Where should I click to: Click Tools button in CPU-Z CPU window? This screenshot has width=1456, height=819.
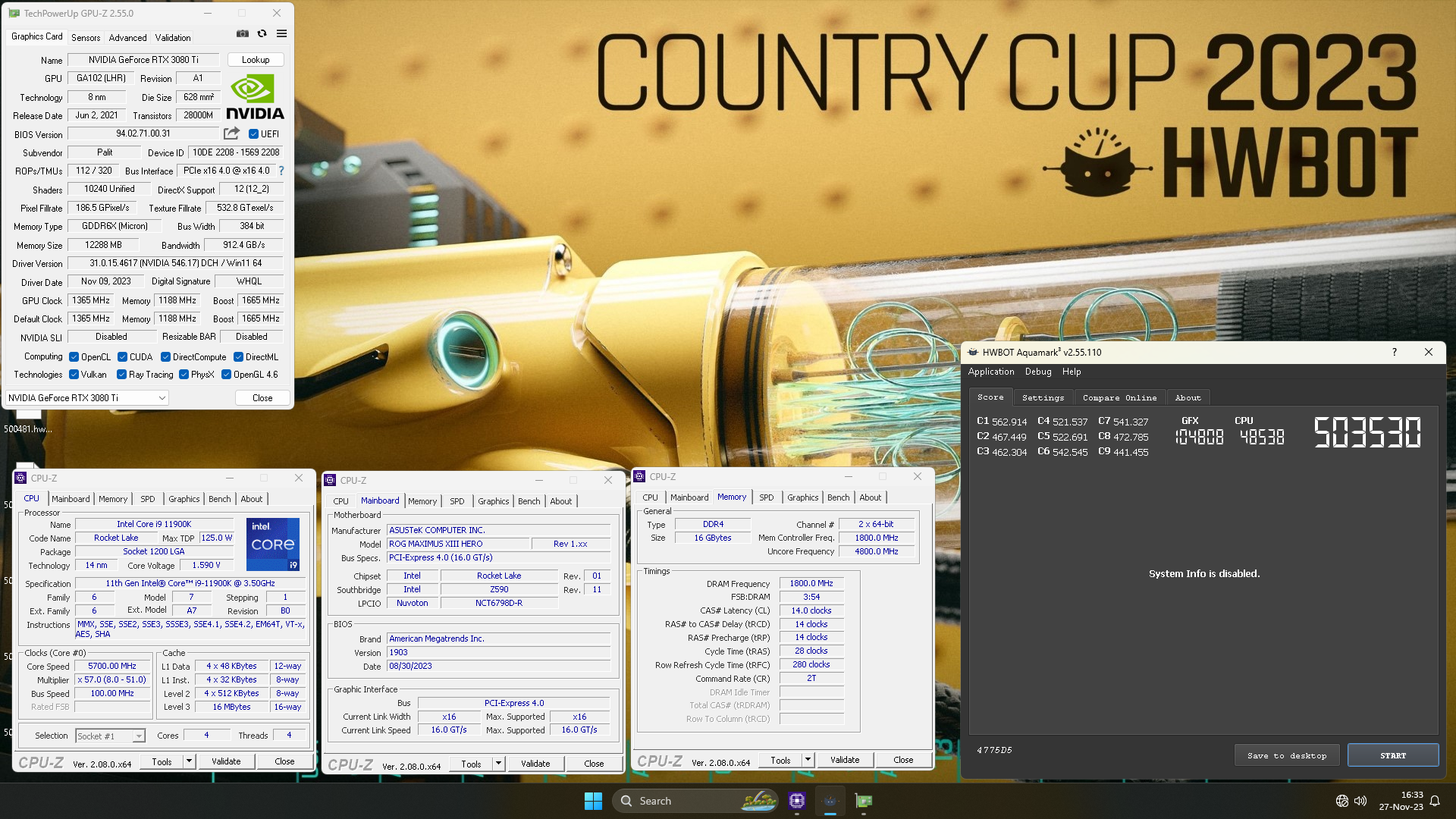[x=162, y=761]
